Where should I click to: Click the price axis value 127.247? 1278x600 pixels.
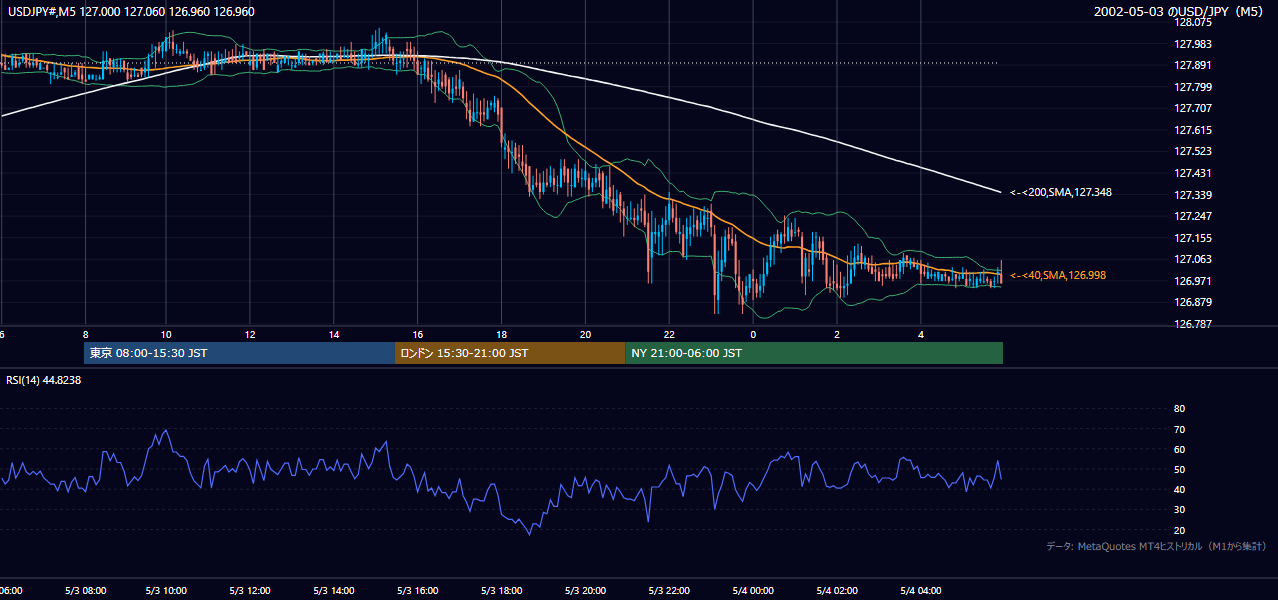tap(1193, 216)
